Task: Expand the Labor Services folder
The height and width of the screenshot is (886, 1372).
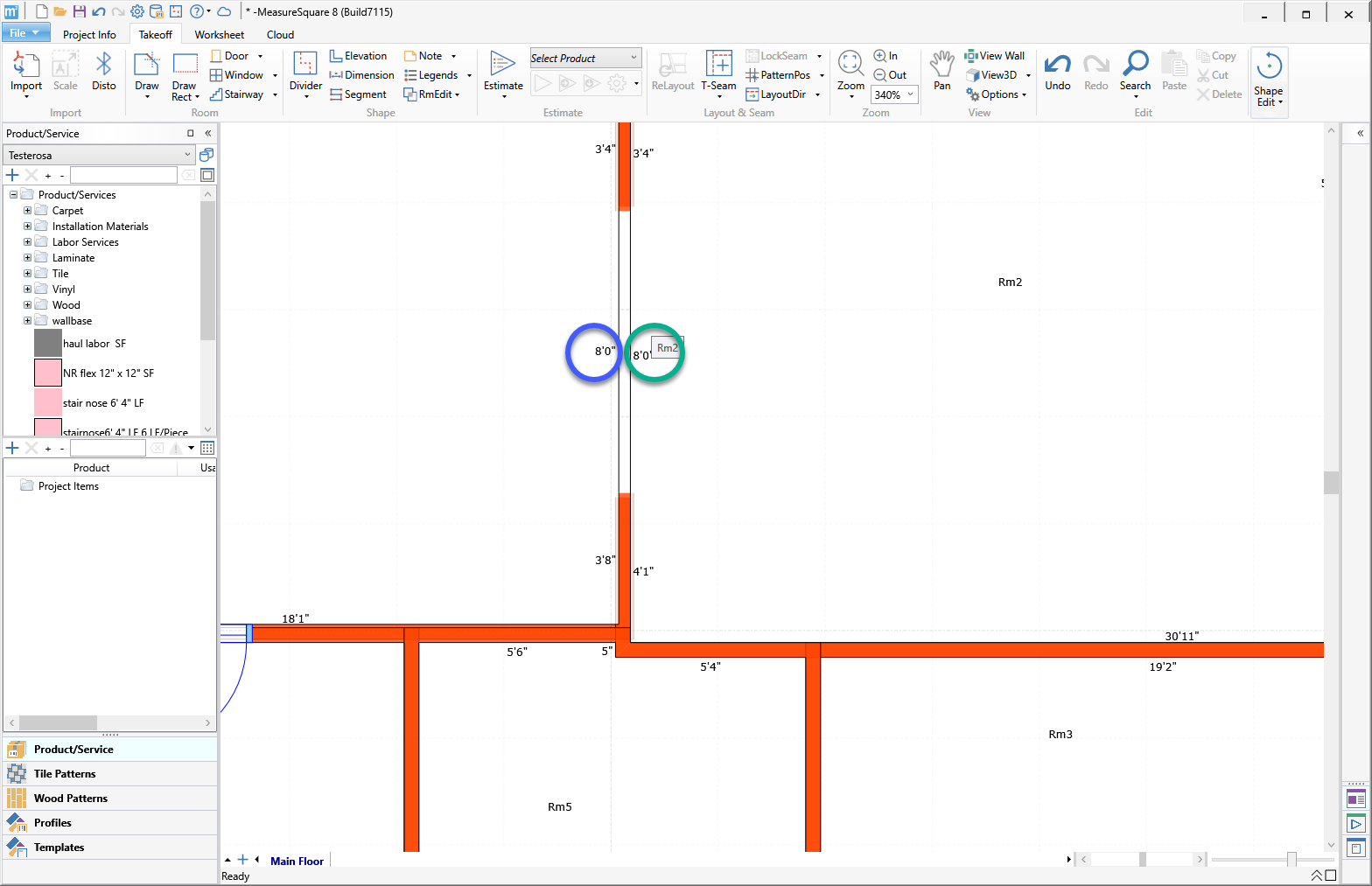Action: pos(27,242)
